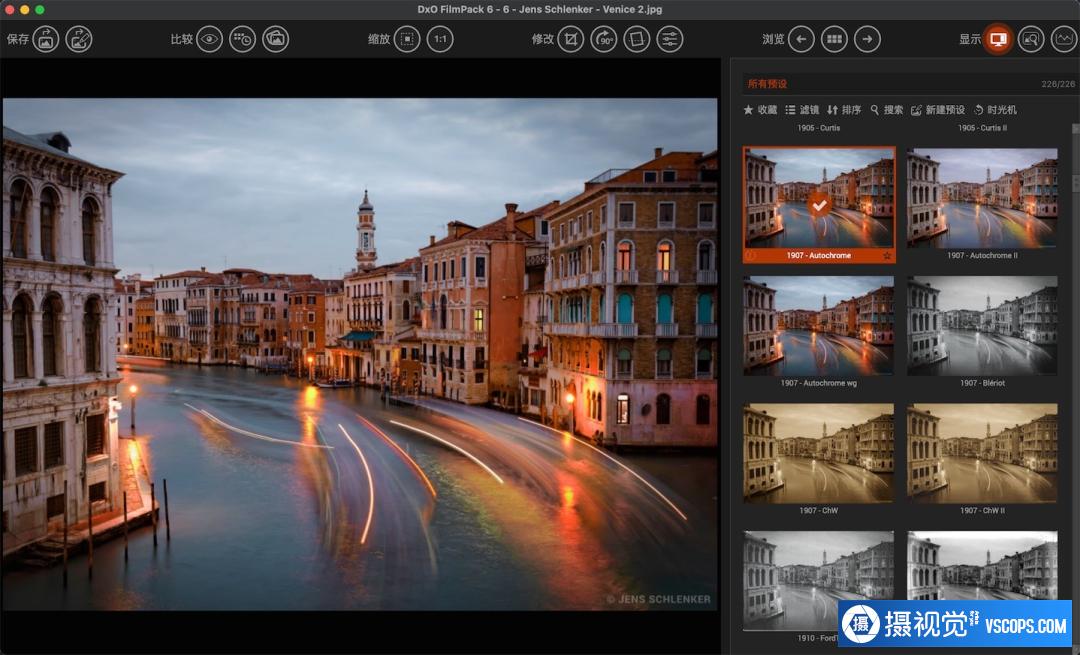Screen dimensions: 1080x655
Task: Open the image browser grid view
Action: coord(834,39)
